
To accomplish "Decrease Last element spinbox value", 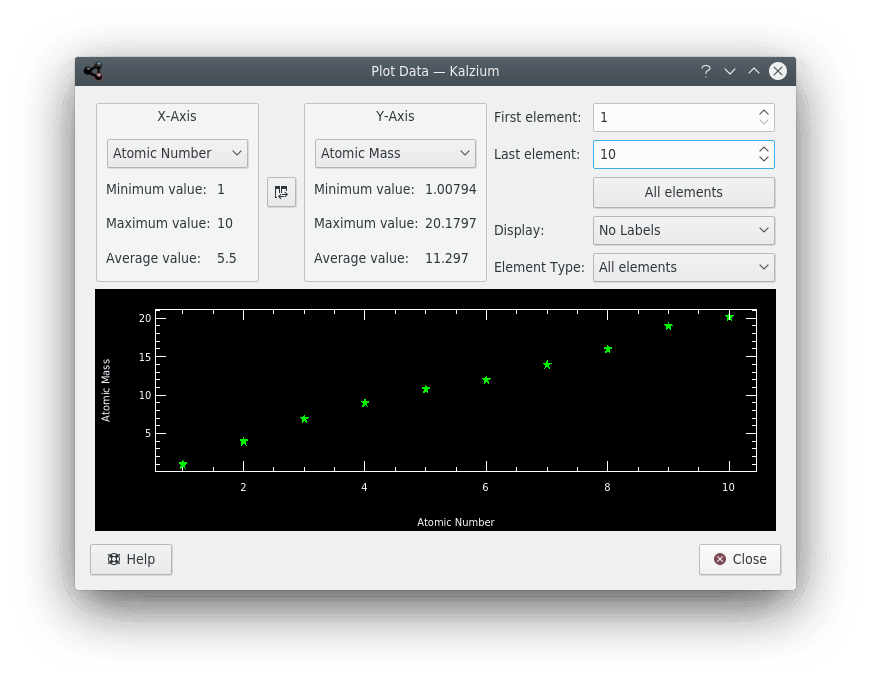I will 764,159.
